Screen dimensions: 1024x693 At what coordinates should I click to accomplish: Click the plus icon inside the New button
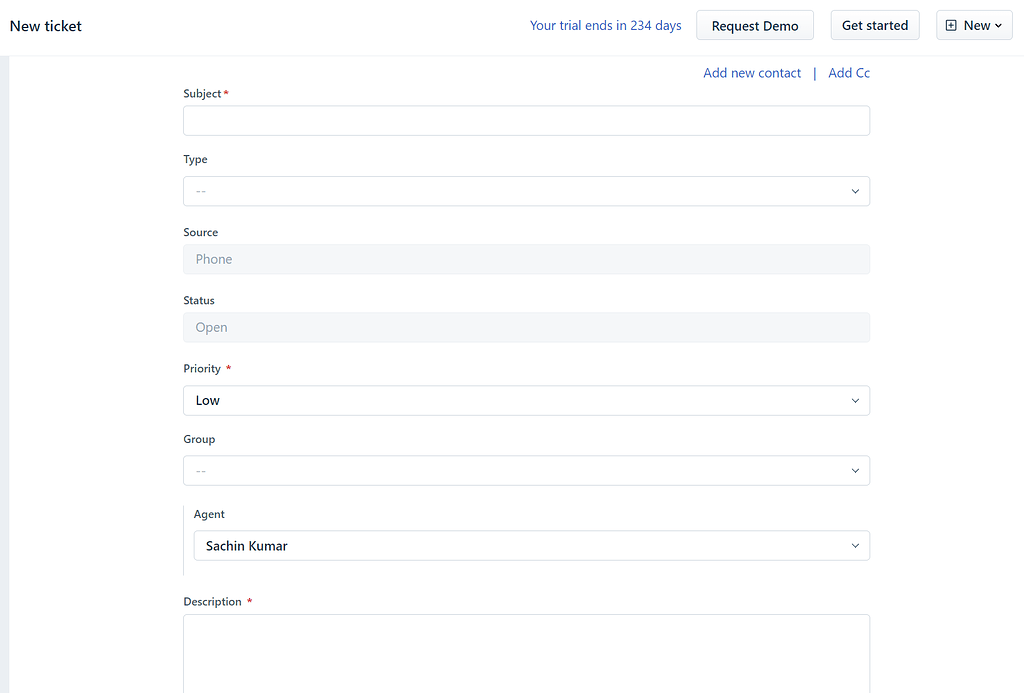(950, 25)
